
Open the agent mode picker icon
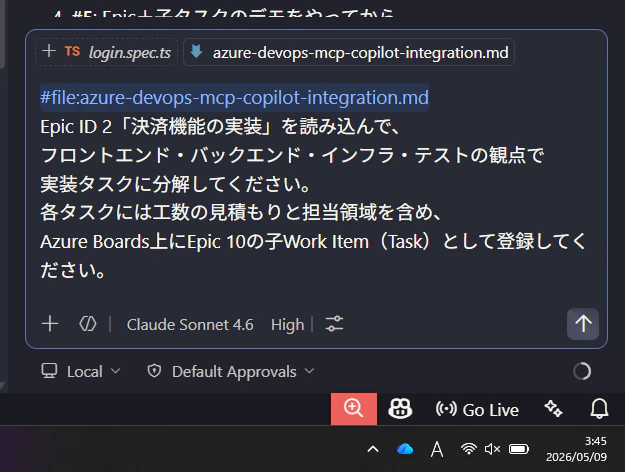[88, 324]
